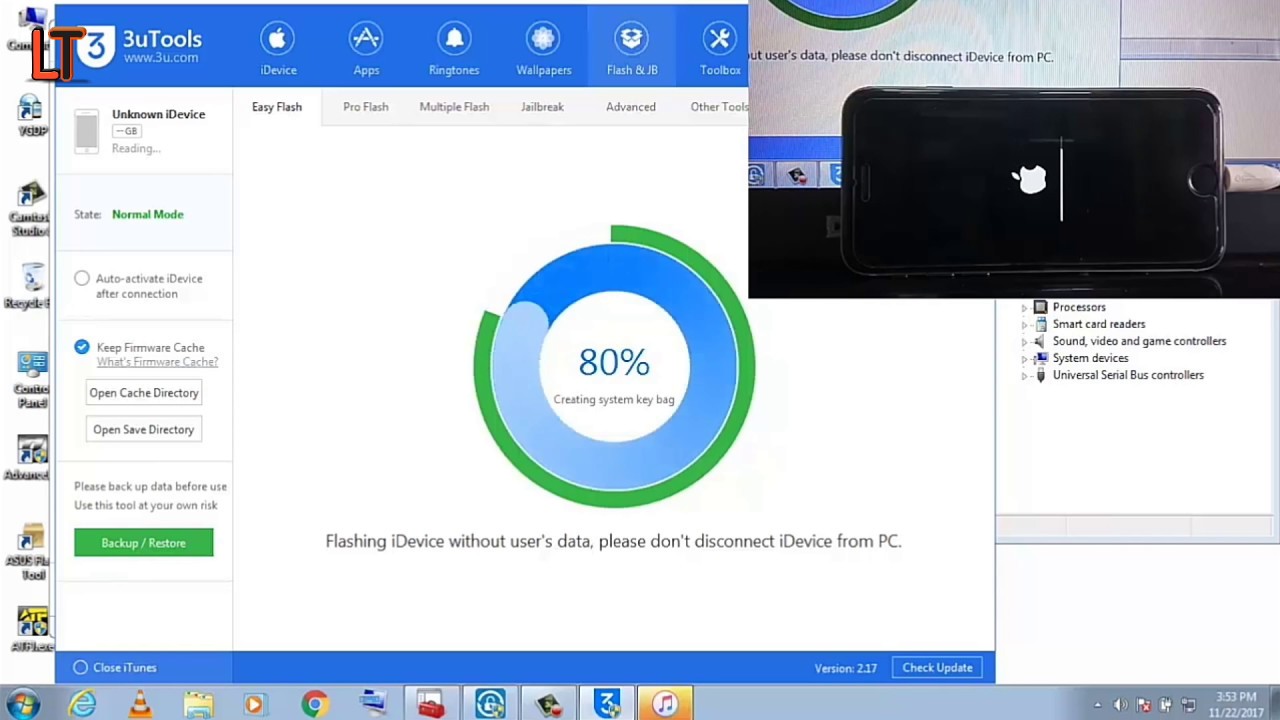Click the Creating system key bag status
This screenshot has width=1280, height=720.
614,399
